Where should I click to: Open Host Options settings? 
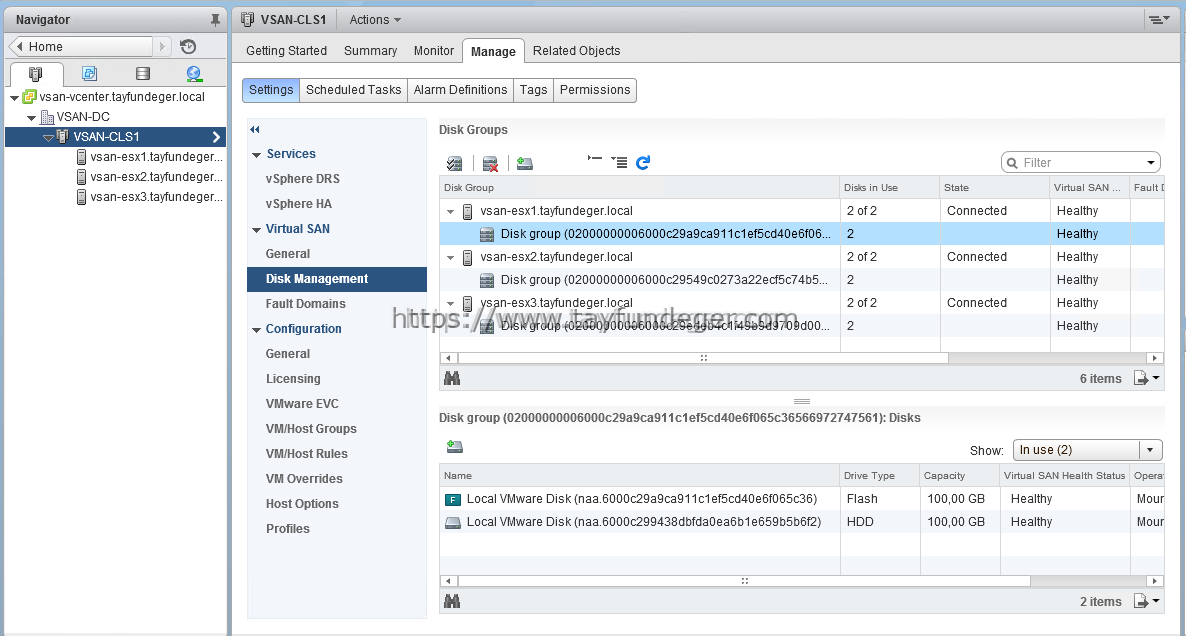[302, 503]
